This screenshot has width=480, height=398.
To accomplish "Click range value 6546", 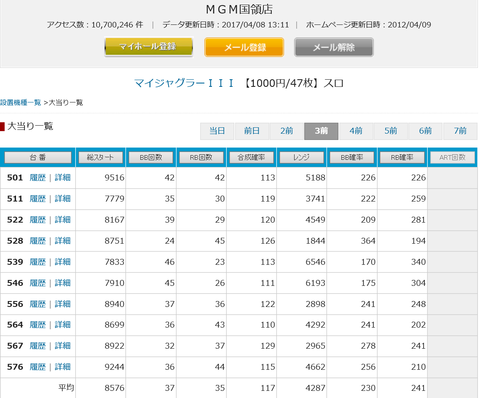I will (x=315, y=262).
